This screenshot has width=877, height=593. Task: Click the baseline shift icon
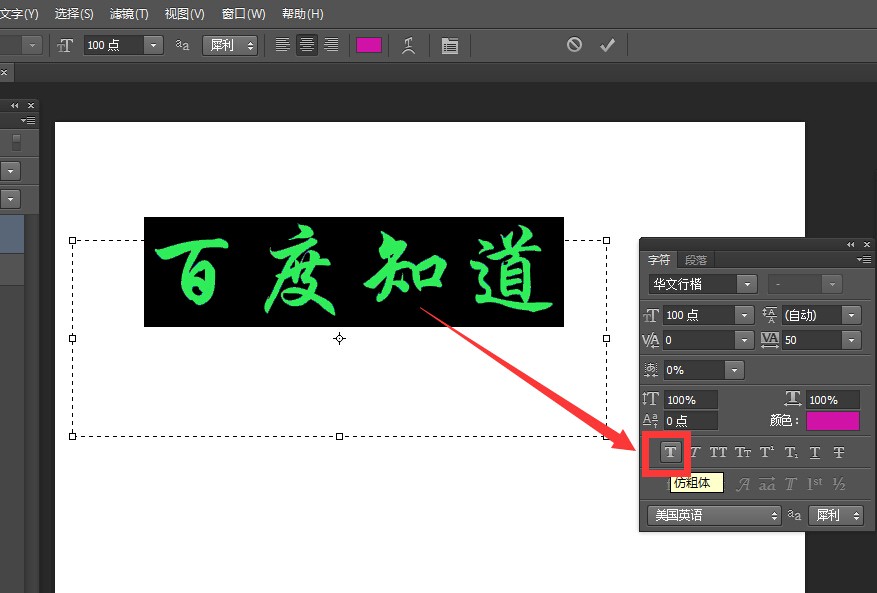(650, 420)
